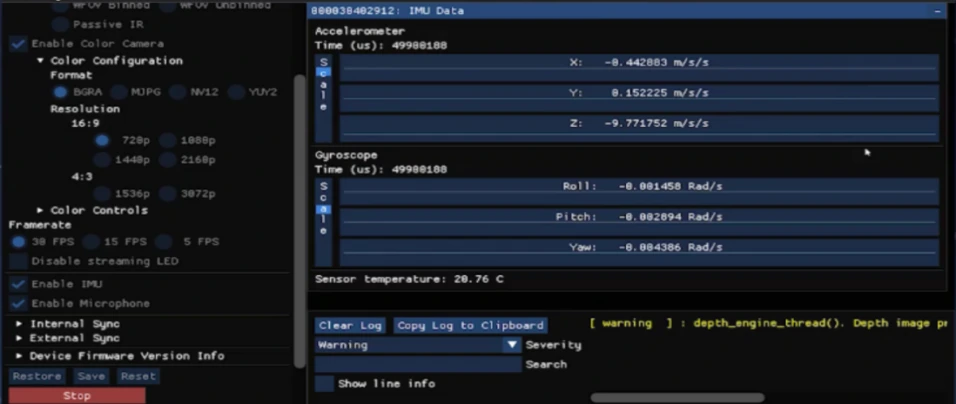Click Copy Log to Clipboard
The image size is (956, 404).
click(x=470, y=325)
